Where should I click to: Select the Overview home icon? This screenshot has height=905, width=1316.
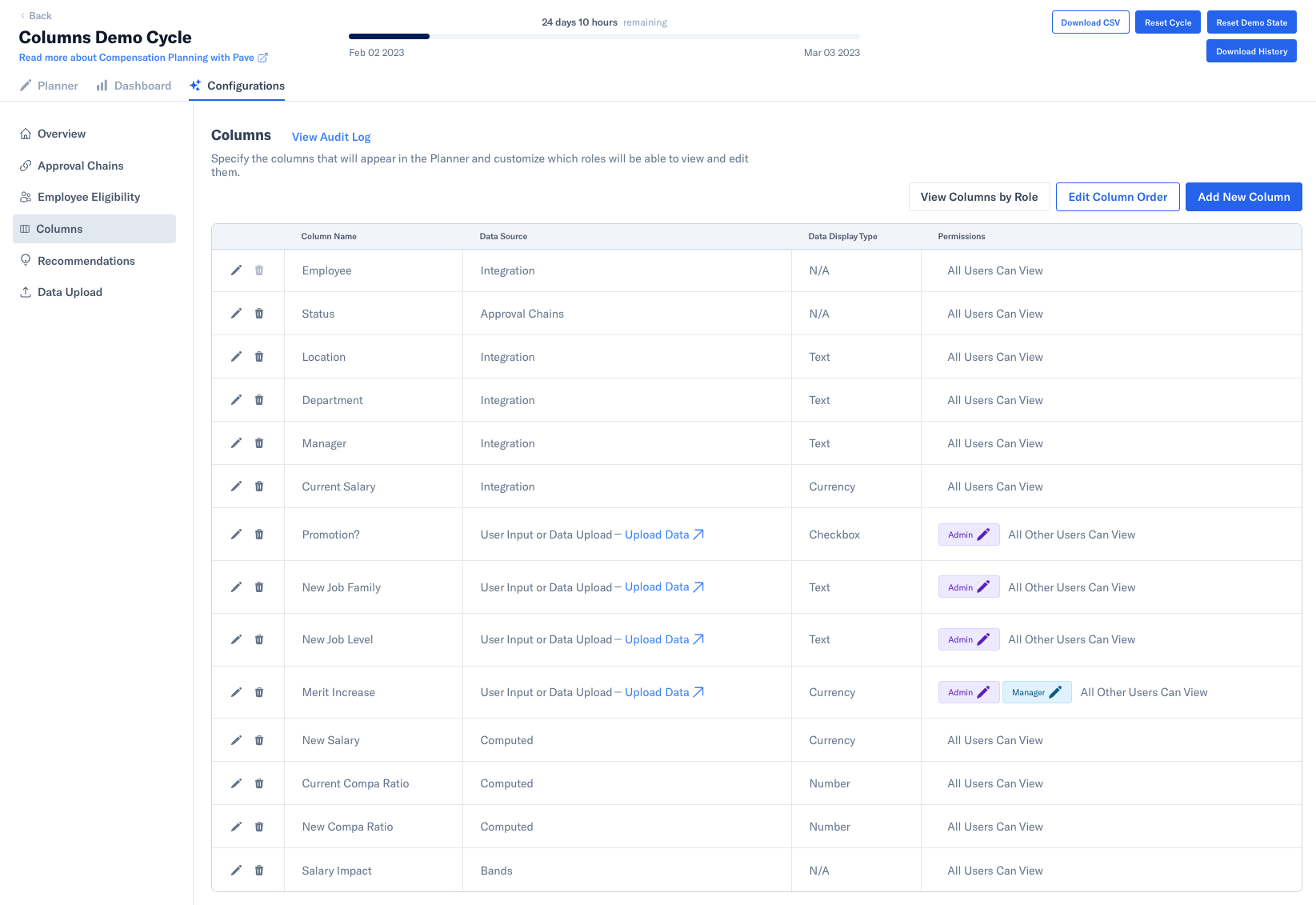[25, 133]
